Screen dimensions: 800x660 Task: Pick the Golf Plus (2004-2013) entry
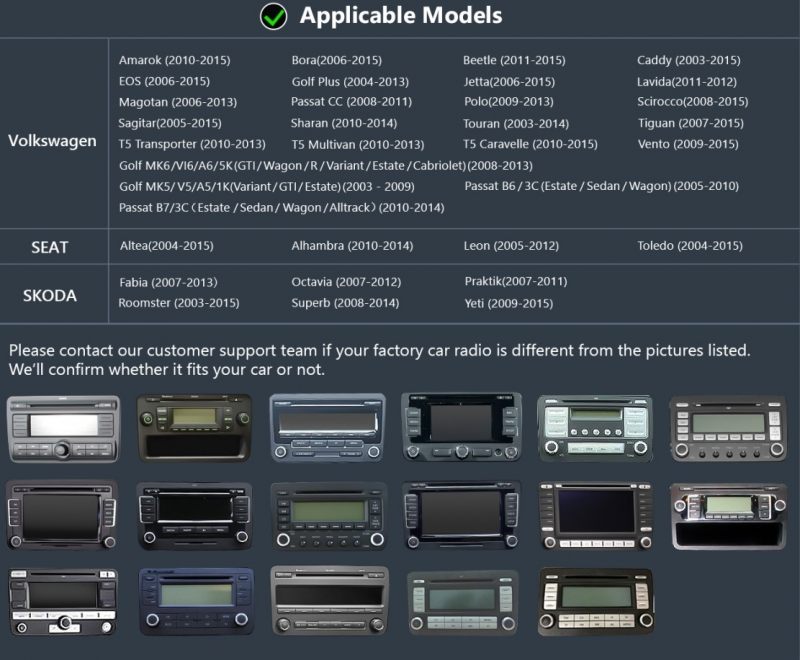349,82
